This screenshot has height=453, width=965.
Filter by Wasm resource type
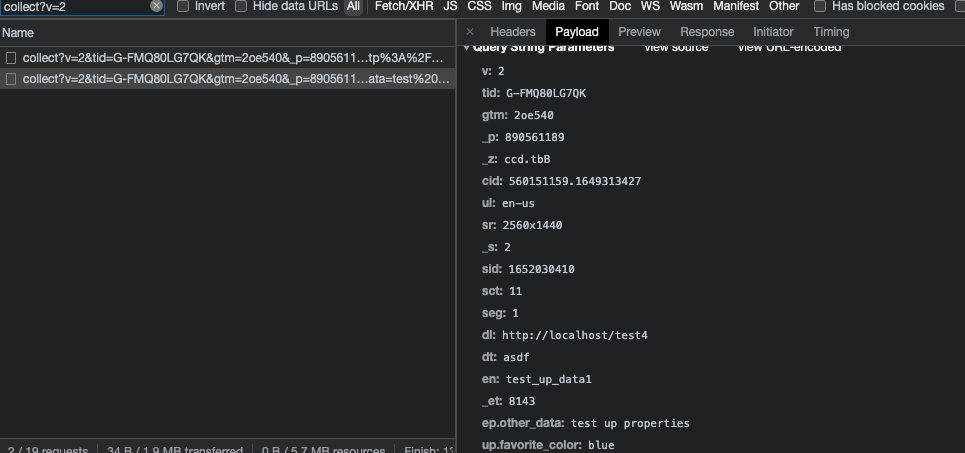tap(686, 6)
